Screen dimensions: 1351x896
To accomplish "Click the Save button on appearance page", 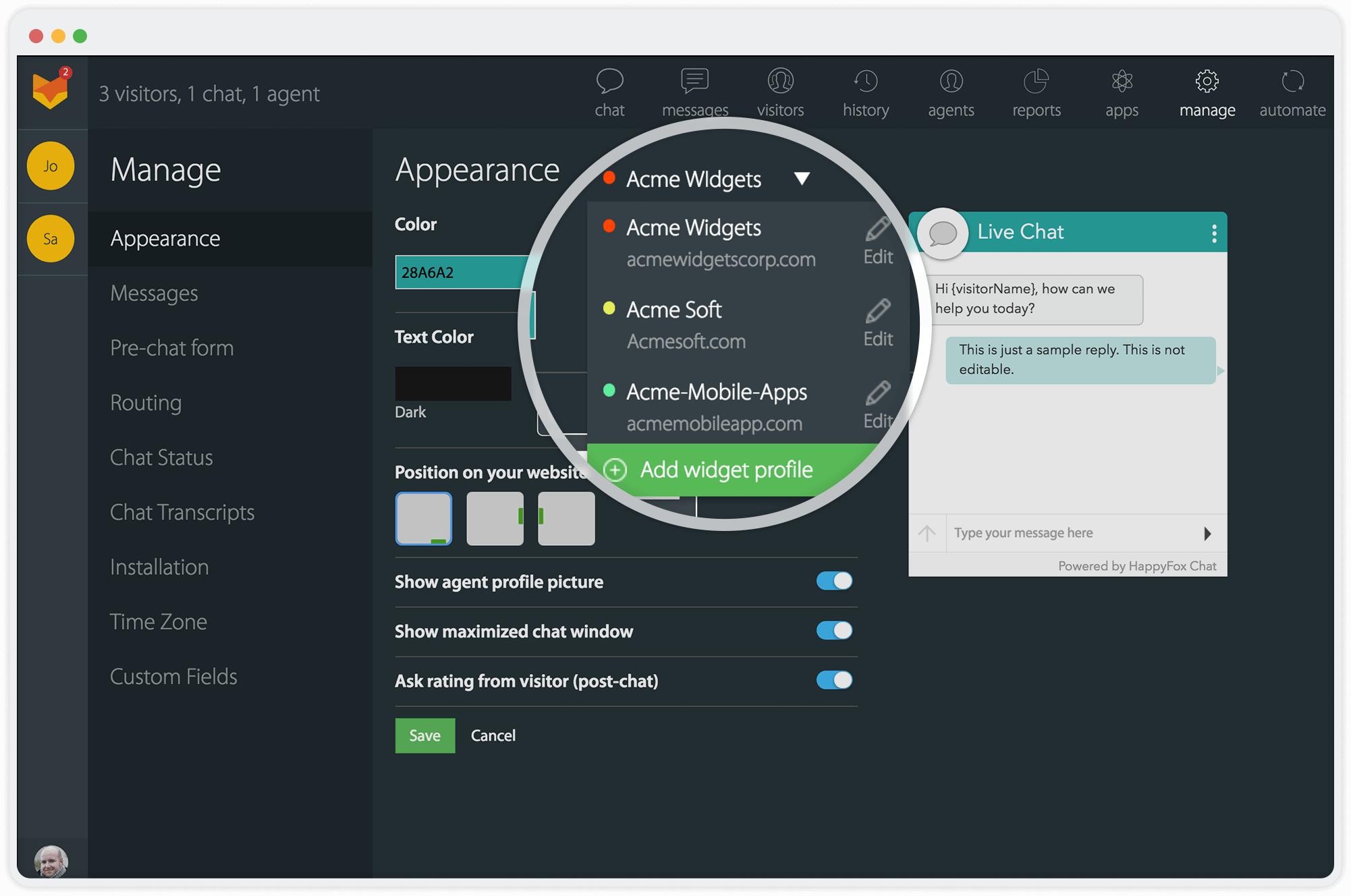I will pos(425,736).
